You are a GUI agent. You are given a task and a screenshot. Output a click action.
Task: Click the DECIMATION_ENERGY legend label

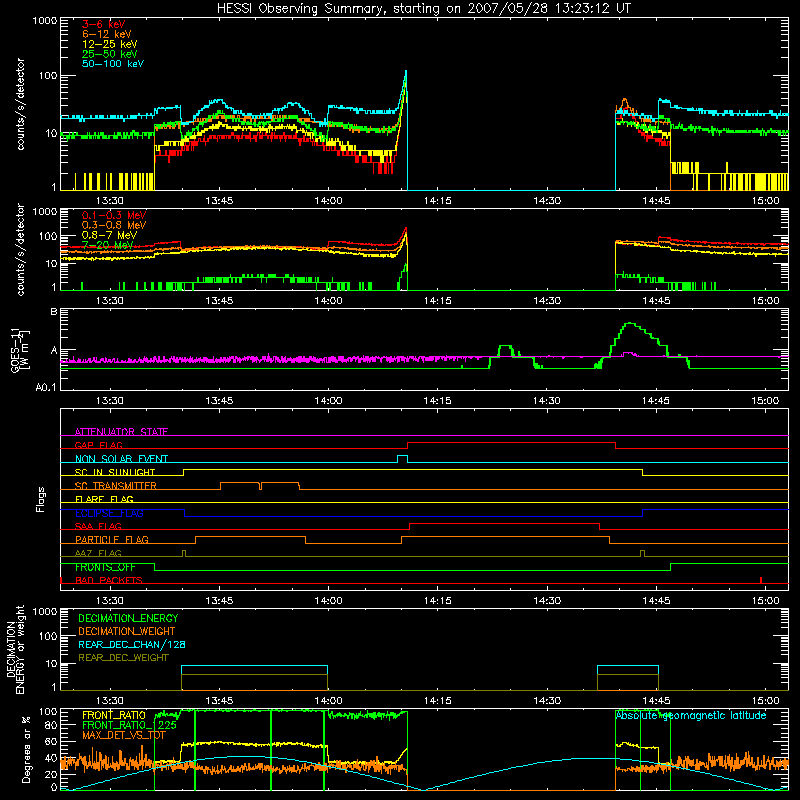point(128,618)
